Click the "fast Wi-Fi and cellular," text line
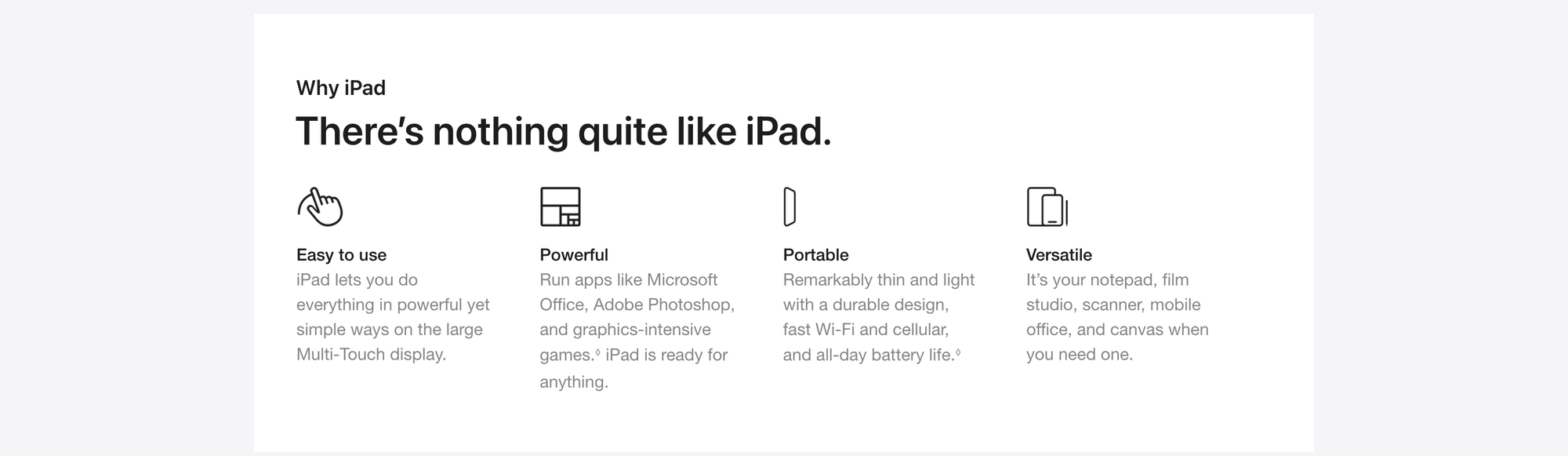Viewport: 1568px width, 456px height. point(866,330)
